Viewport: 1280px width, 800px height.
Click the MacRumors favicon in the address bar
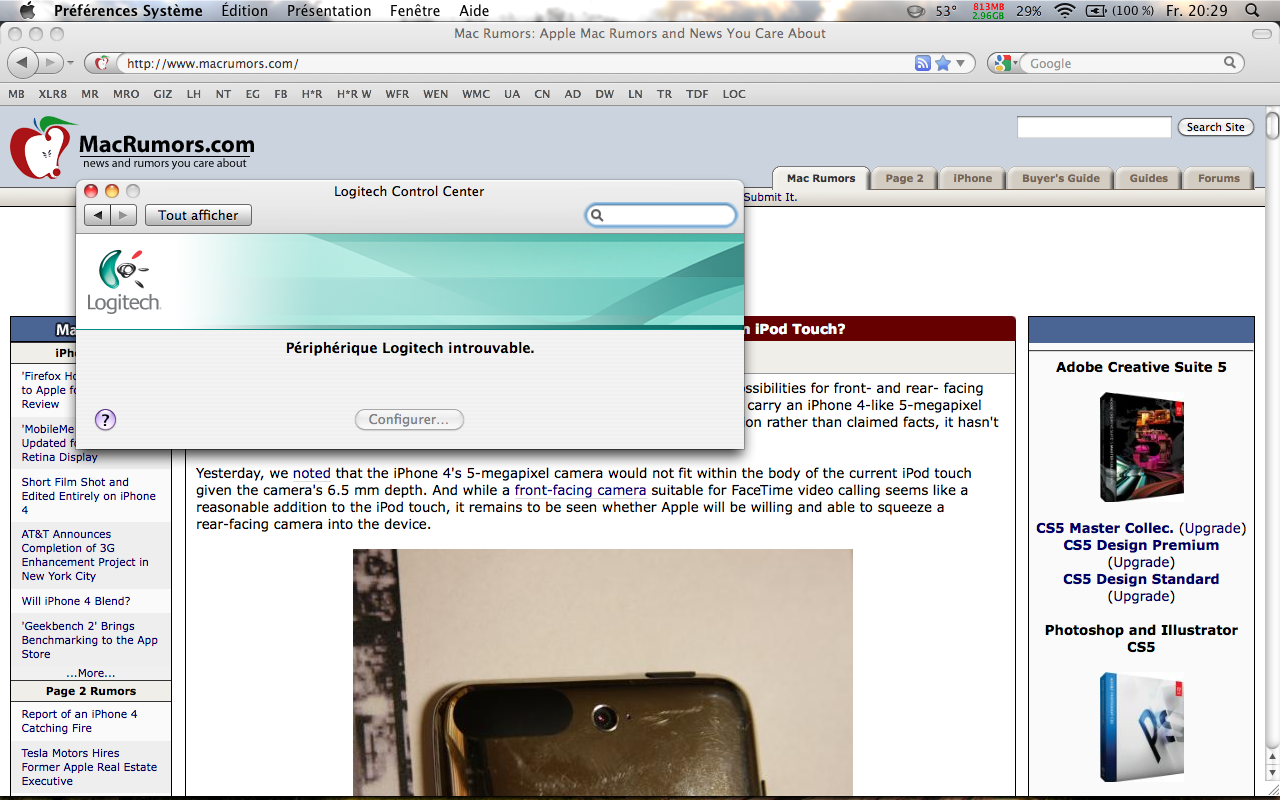pyautogui.click(x=102, y=63)
